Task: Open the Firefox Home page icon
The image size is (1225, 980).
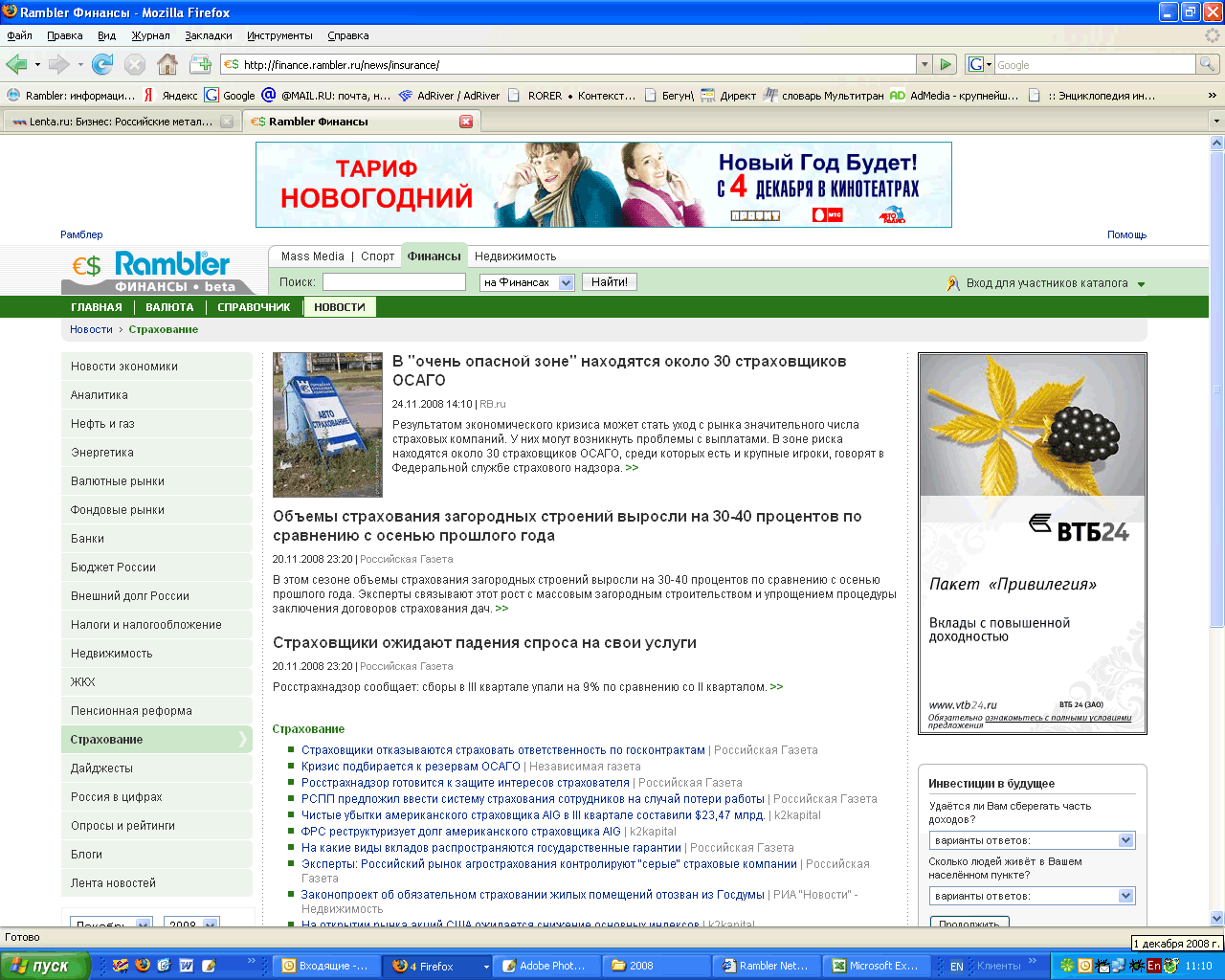Action: 167,64
